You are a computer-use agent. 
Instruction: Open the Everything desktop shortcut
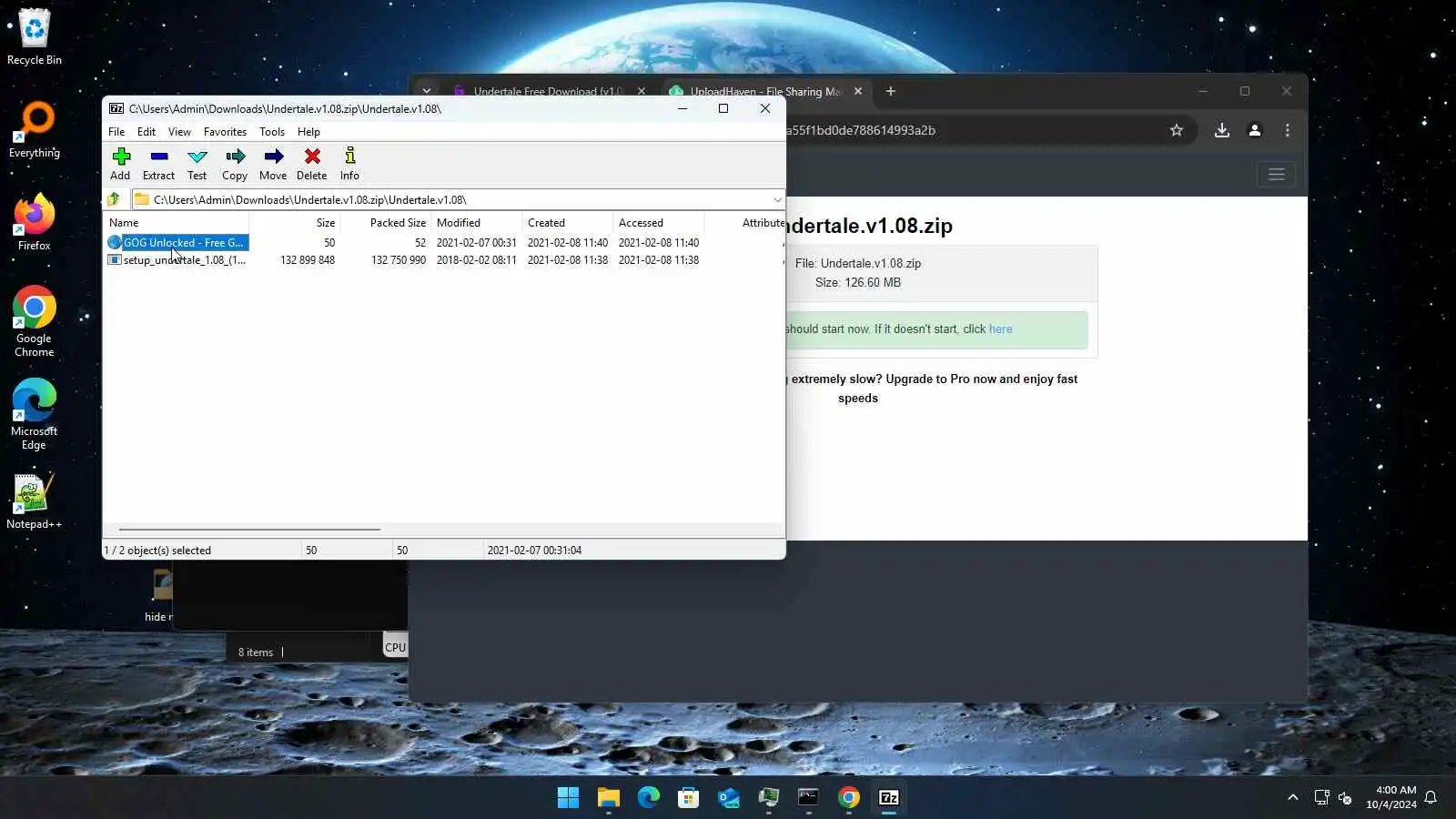click(x=35, y=130)
